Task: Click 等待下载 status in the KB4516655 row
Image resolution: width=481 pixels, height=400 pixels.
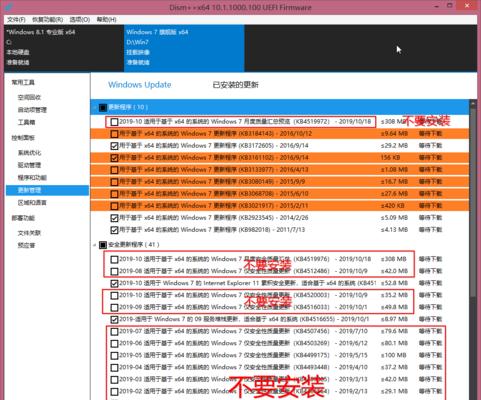Action: point(430,319)
